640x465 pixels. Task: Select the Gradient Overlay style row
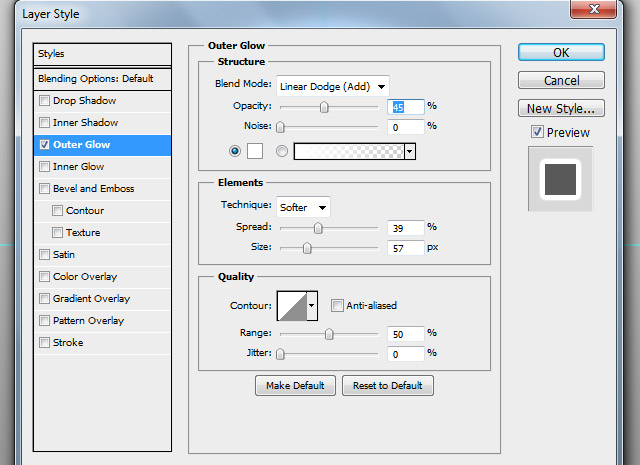[x=102, y=299]
